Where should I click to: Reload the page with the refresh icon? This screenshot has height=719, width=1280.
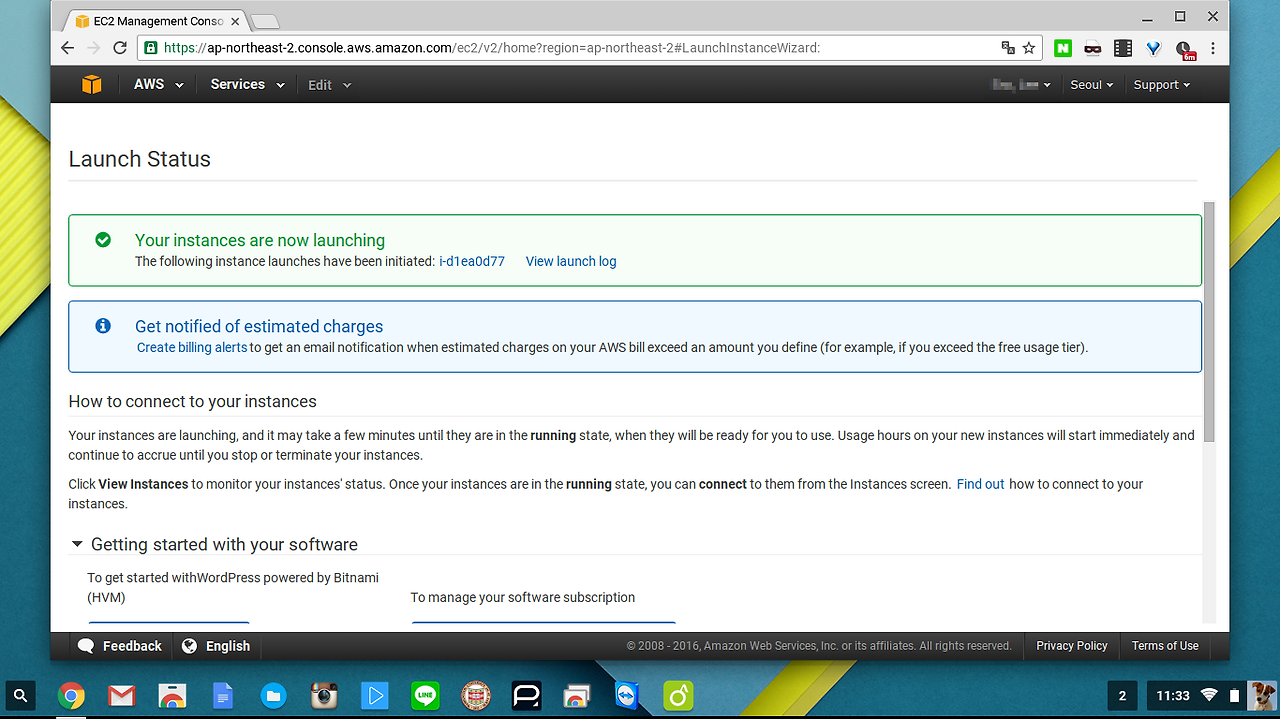click(x=120, y=48)
